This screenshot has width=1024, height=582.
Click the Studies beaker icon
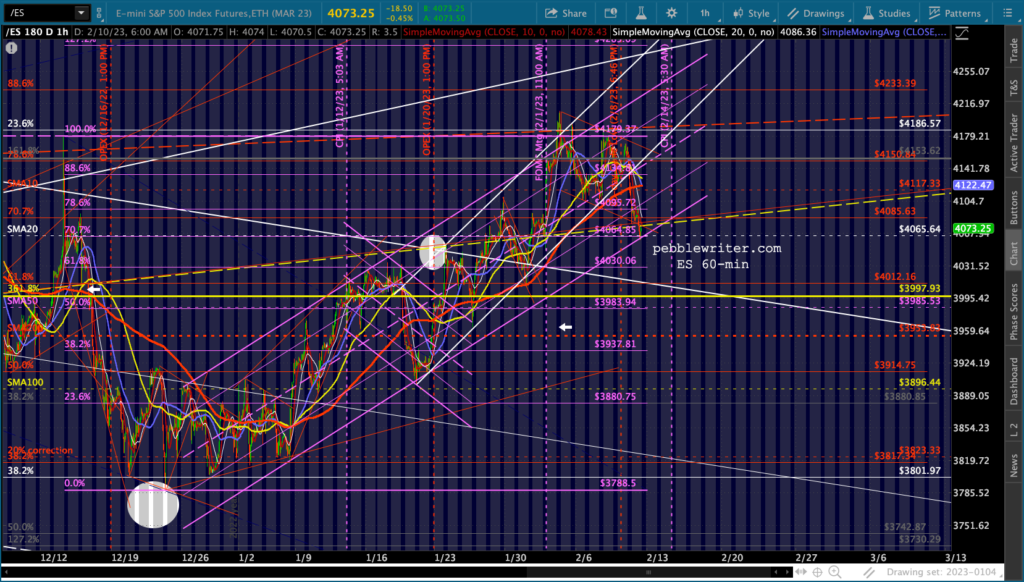[868, 13]
